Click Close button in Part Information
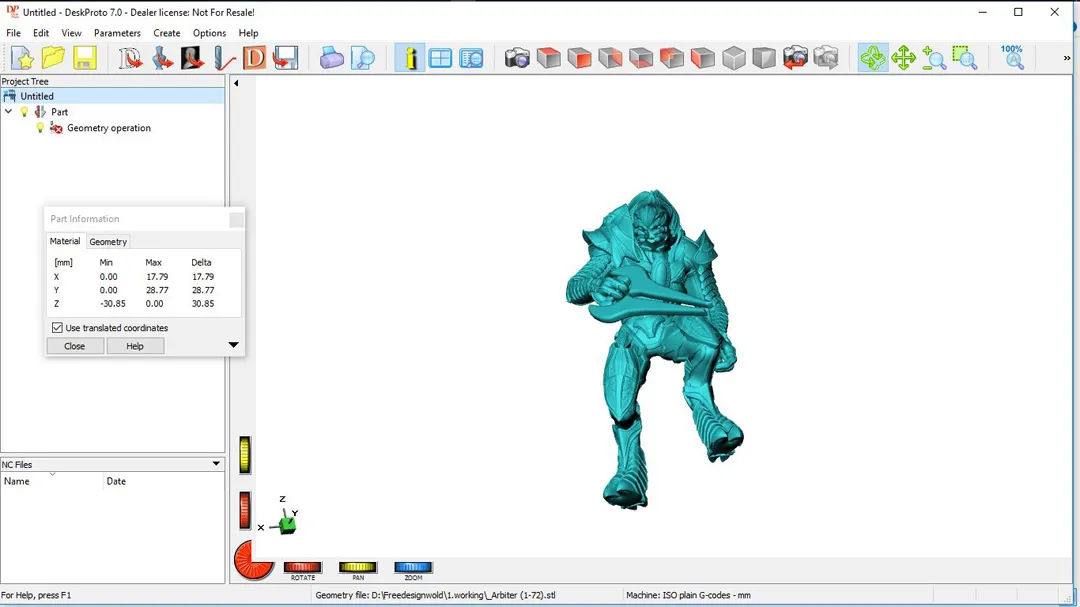The image size is (1080, 607). coord(75,346)
